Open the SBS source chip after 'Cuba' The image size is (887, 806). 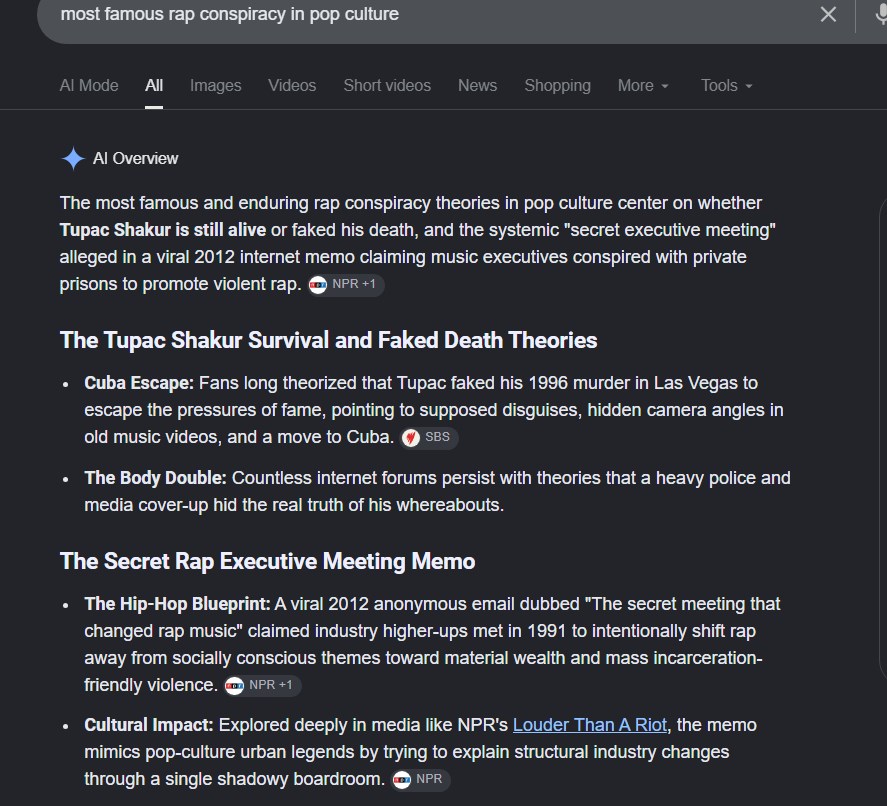(x=428, y=438)
